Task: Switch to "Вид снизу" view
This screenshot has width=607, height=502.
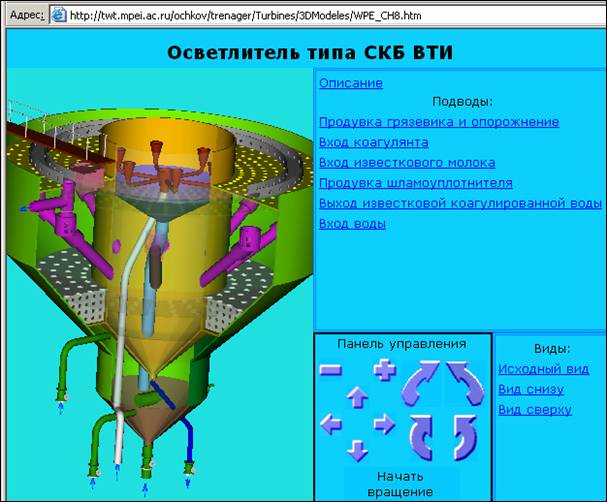Action: [531, 389]
